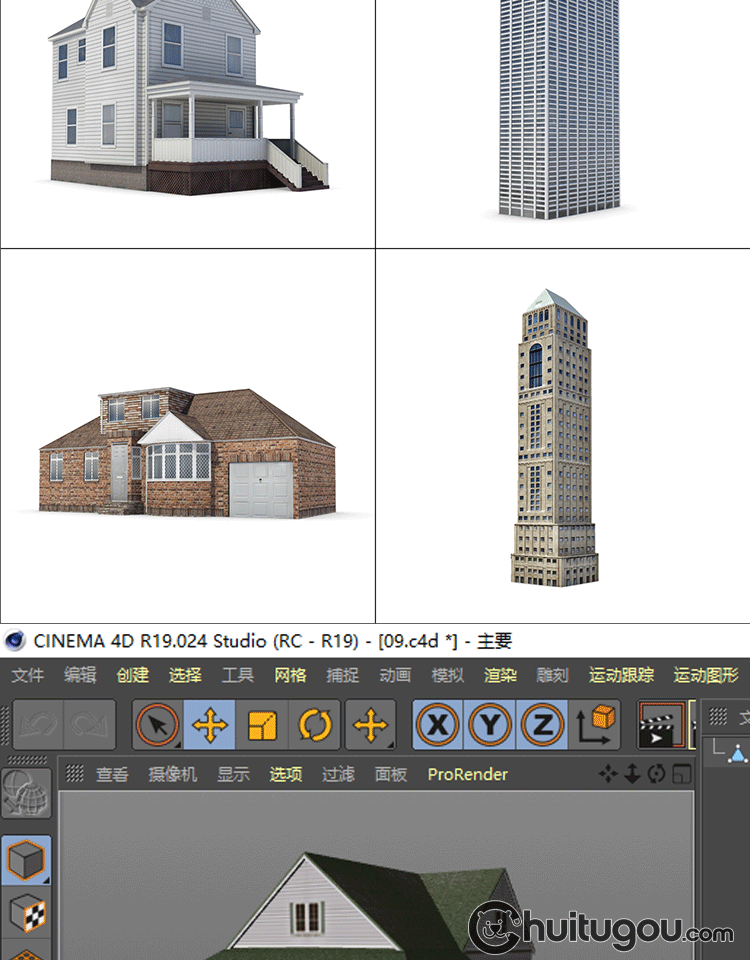Maximize viewport with toggle view icon
The height and width of the screenshot is (960, 750).
coord(682,774)
